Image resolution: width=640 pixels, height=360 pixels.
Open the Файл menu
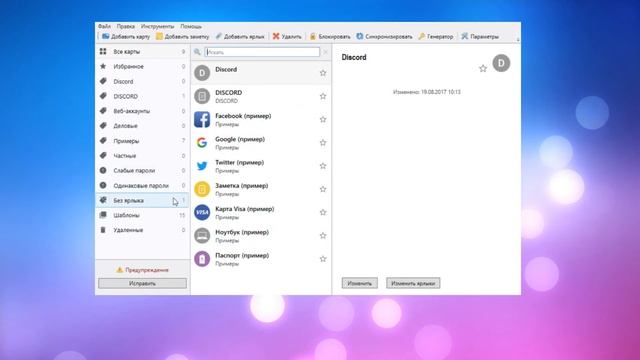coord(104,26)
